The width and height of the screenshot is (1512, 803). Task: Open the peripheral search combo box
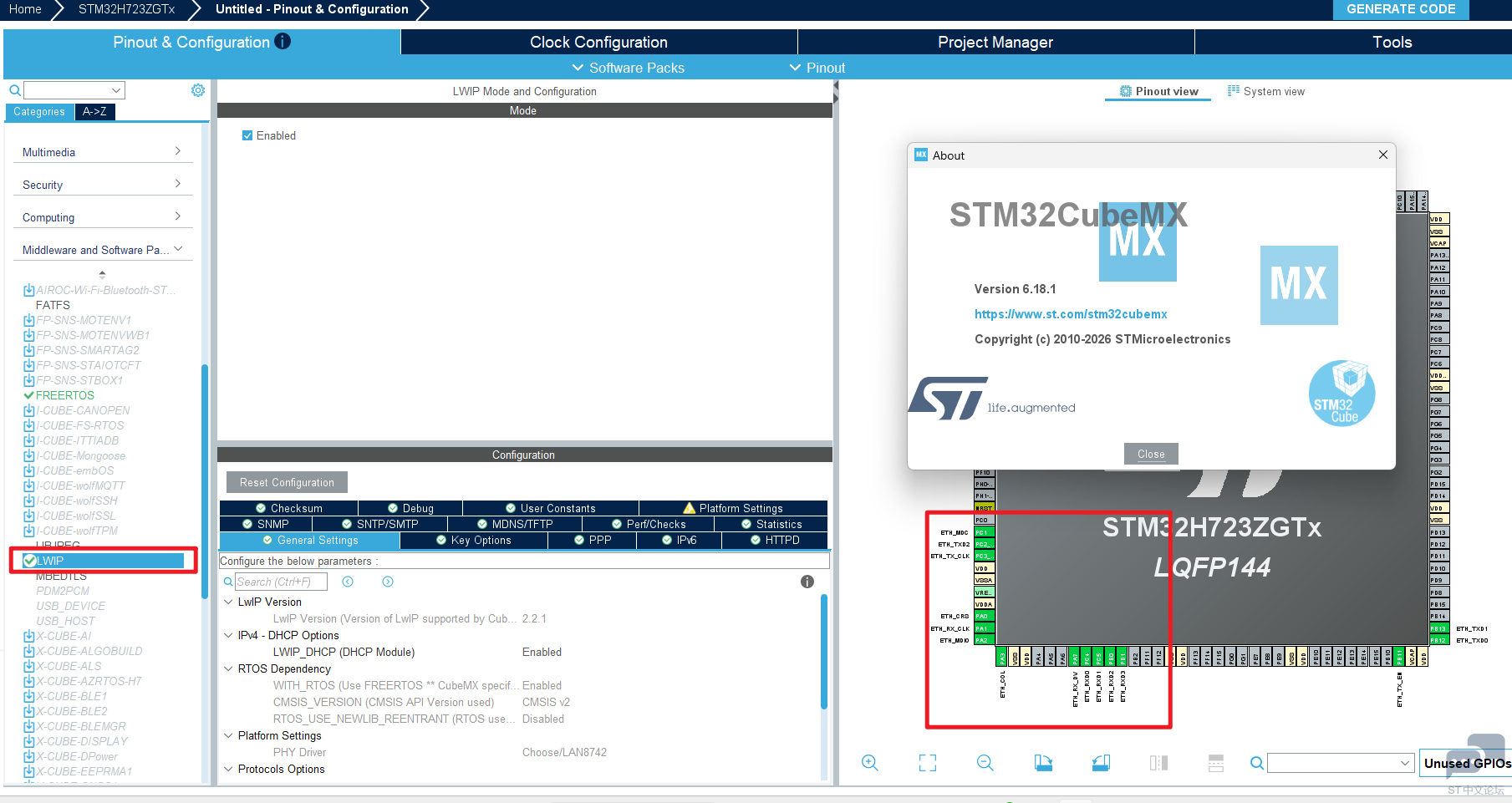click(74, 90)
